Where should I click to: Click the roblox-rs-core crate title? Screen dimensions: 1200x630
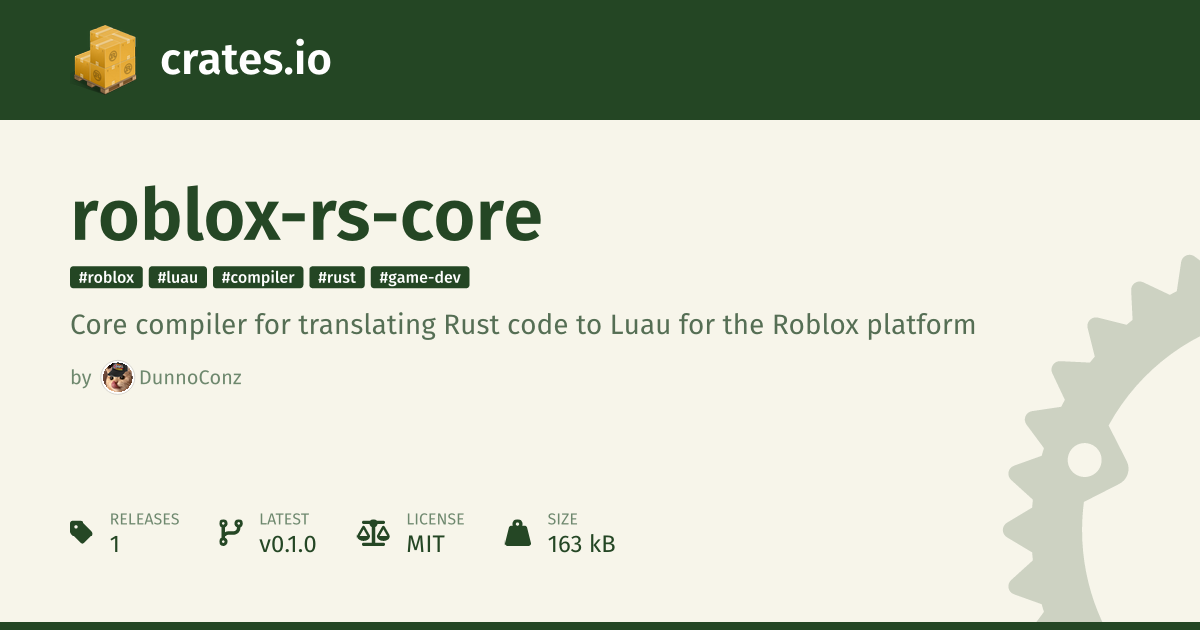tap(306, 215)
